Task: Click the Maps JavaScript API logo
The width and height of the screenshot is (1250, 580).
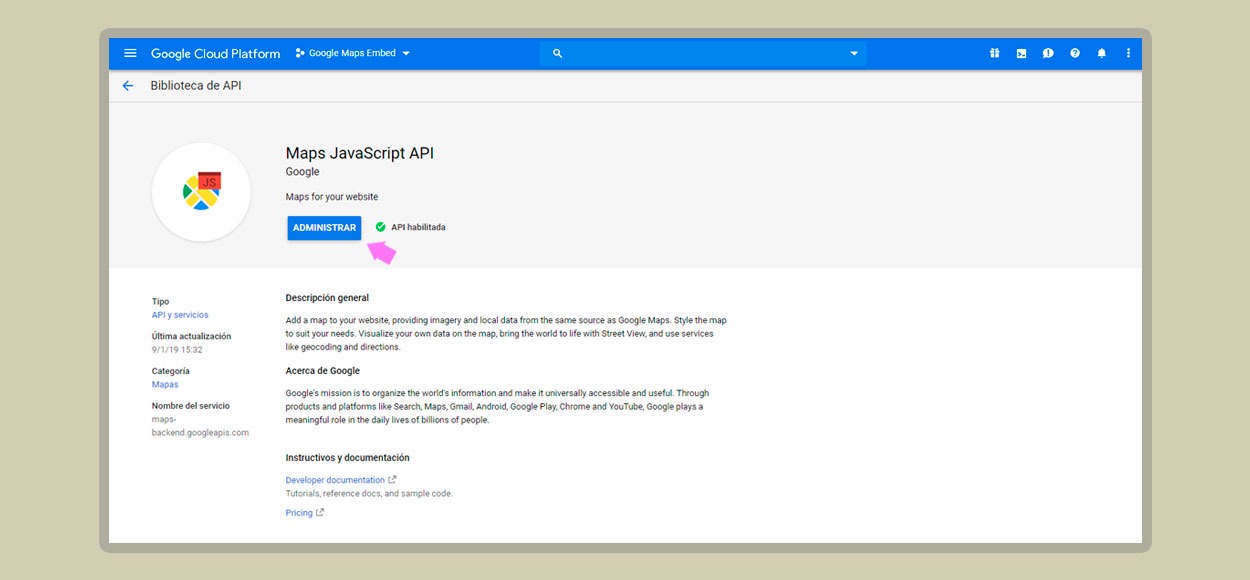Action: pos(201,192)
